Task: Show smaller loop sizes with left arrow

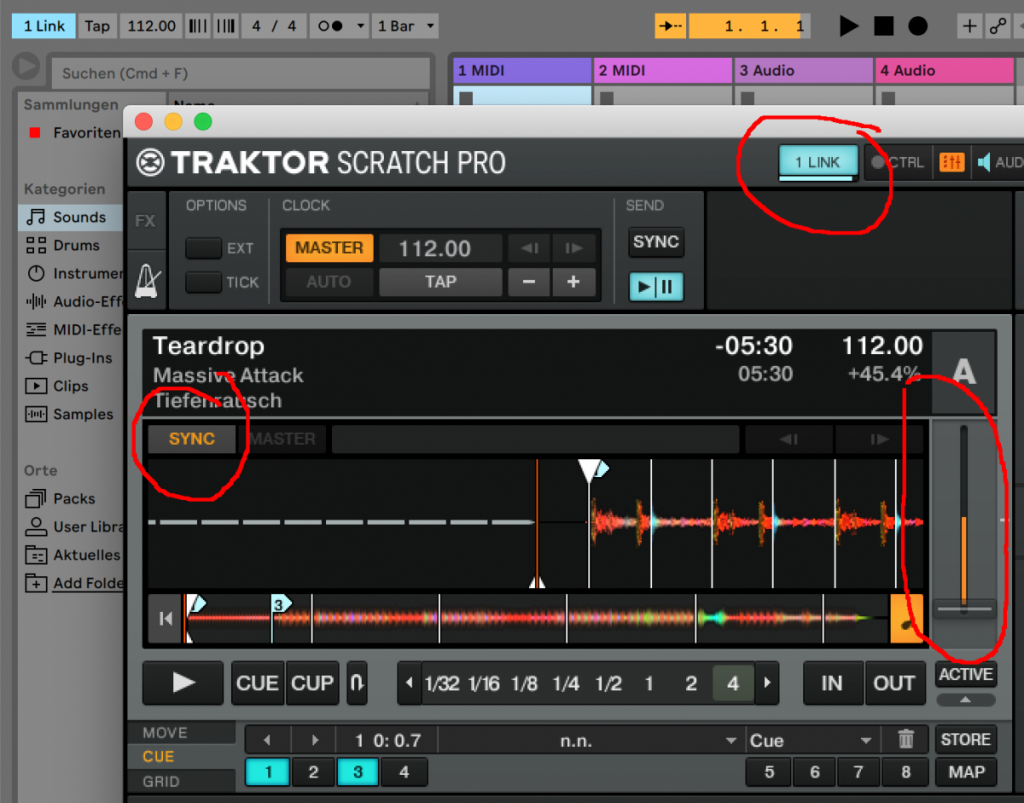Action: (x=409, y=683)
